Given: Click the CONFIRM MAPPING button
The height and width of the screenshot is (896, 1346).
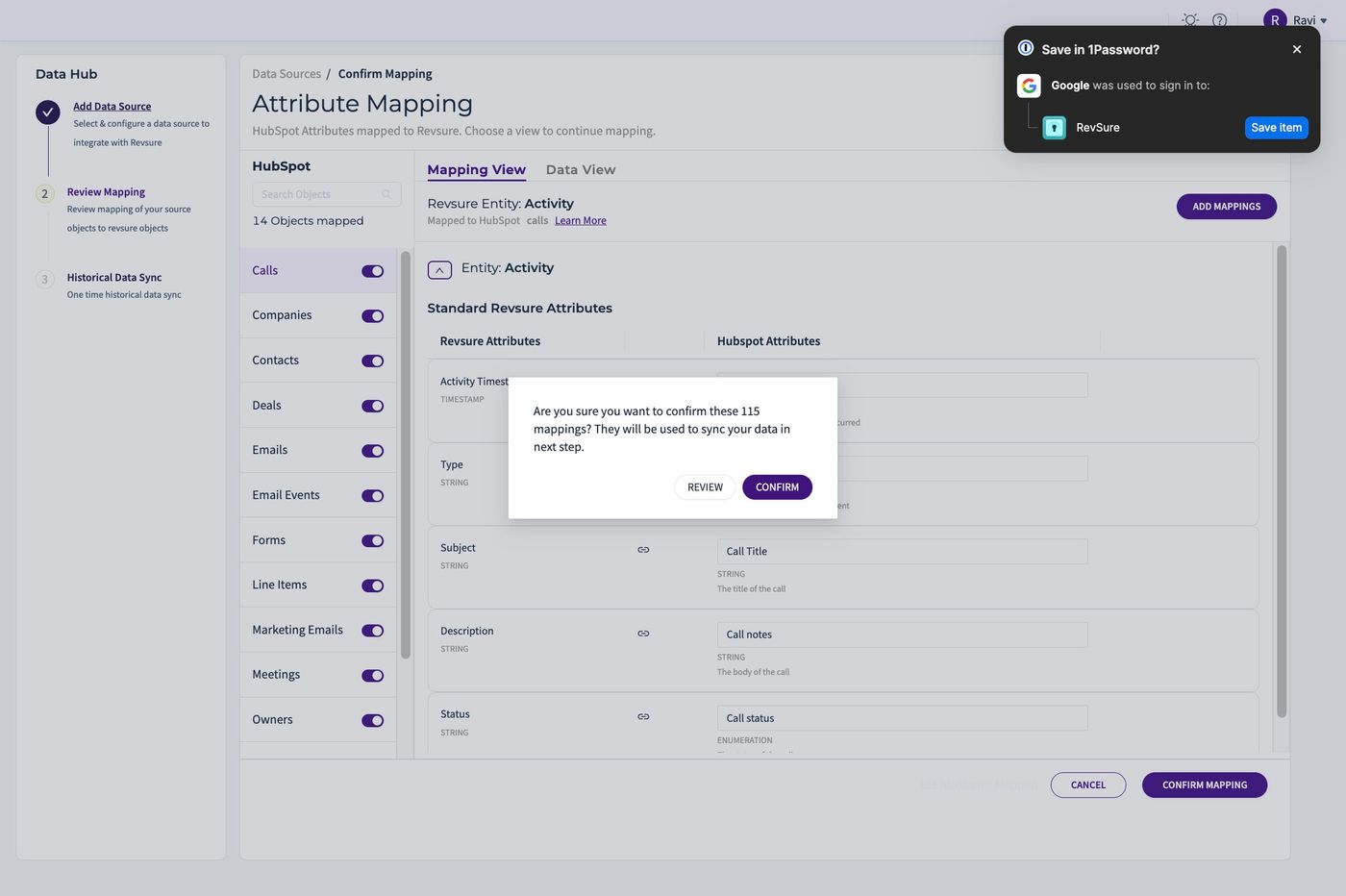Looking at the screenshot, I should tap(1205, 785).
